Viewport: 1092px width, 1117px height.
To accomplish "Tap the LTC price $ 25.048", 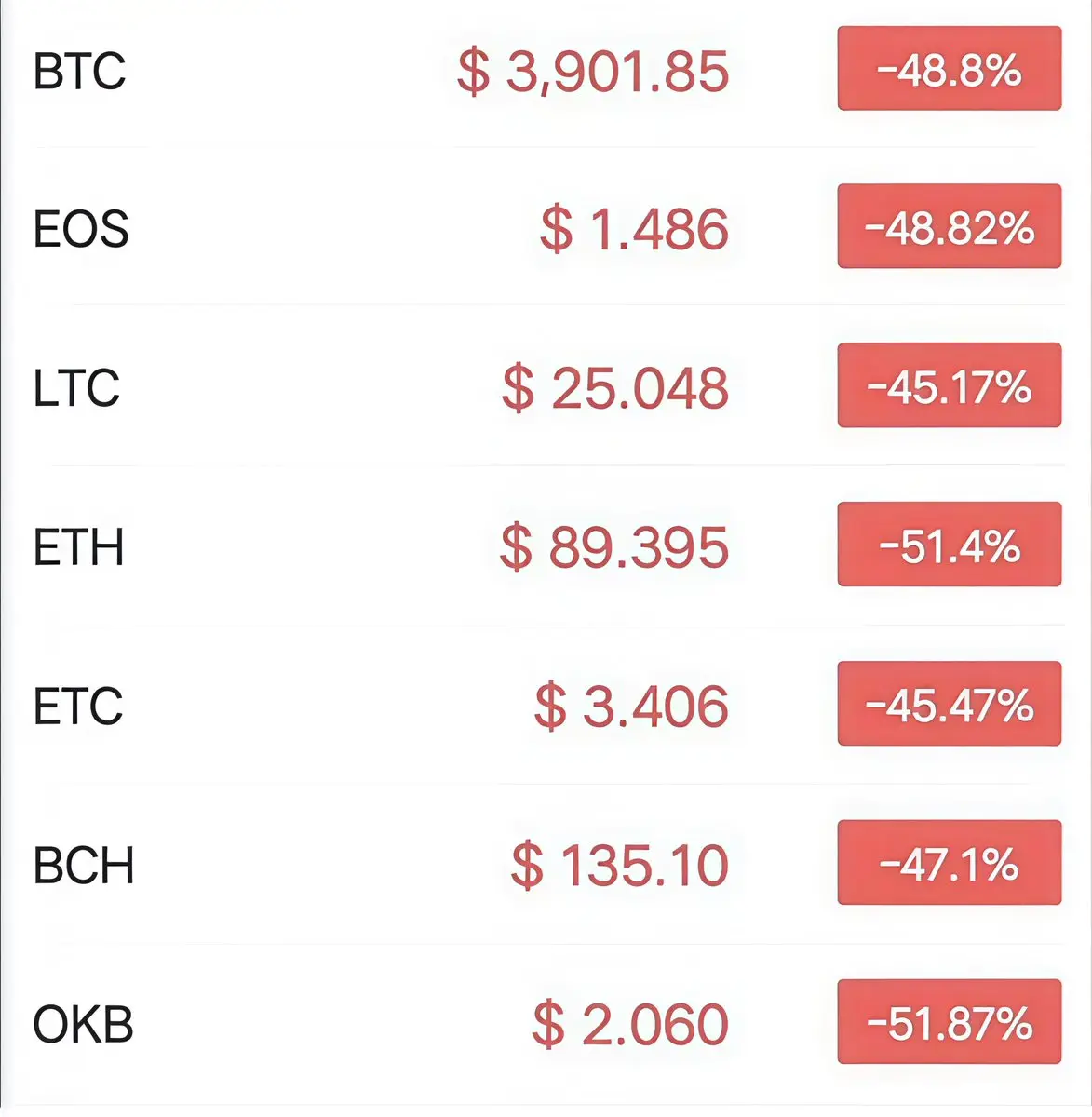I will (x=614, y=388).
